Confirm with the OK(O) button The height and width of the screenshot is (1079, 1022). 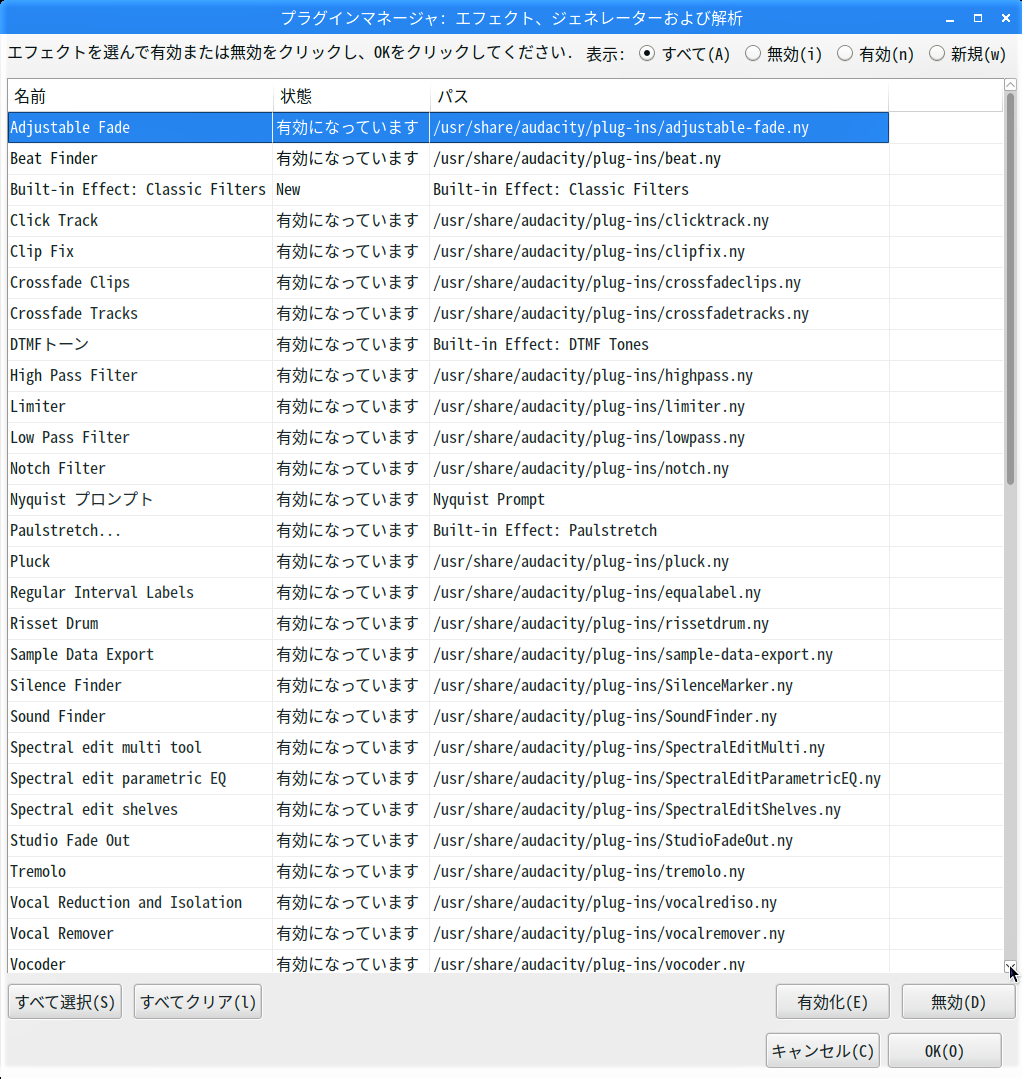tap(944, 1051)
